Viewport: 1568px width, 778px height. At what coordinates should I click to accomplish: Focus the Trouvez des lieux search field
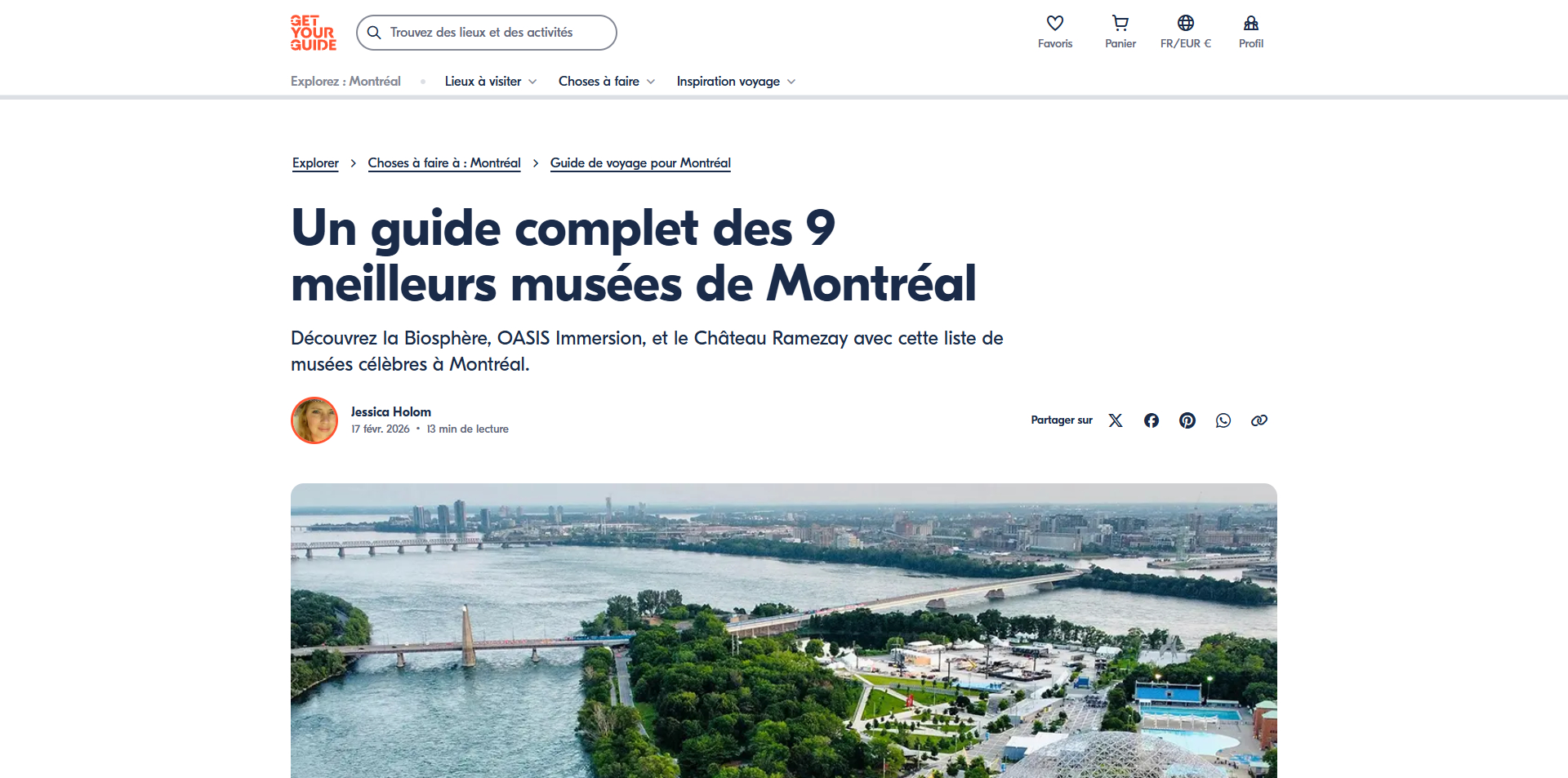click(487, 33)
